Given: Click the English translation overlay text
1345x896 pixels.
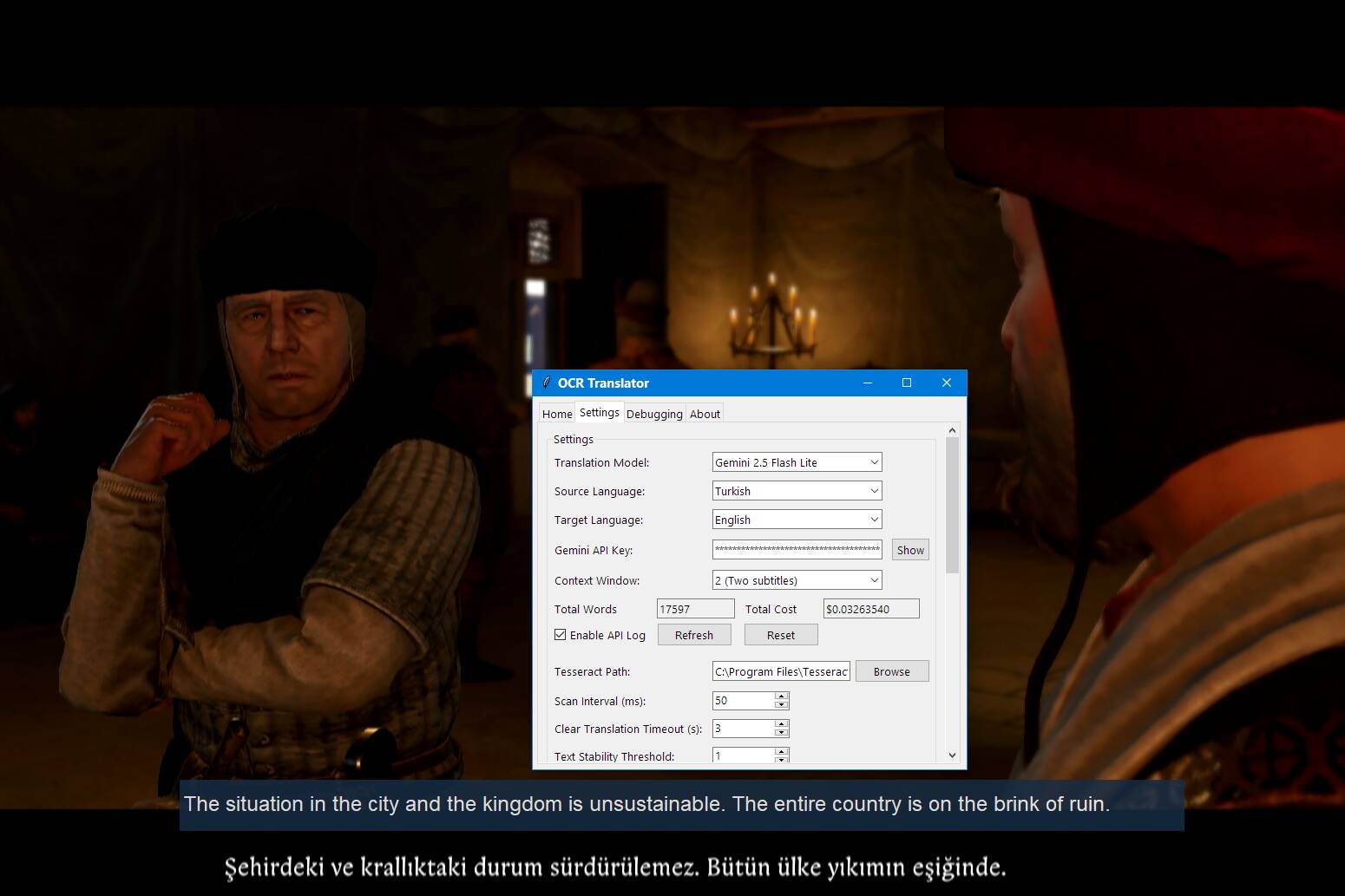Looking at the screenshot, I should point(646,804).
